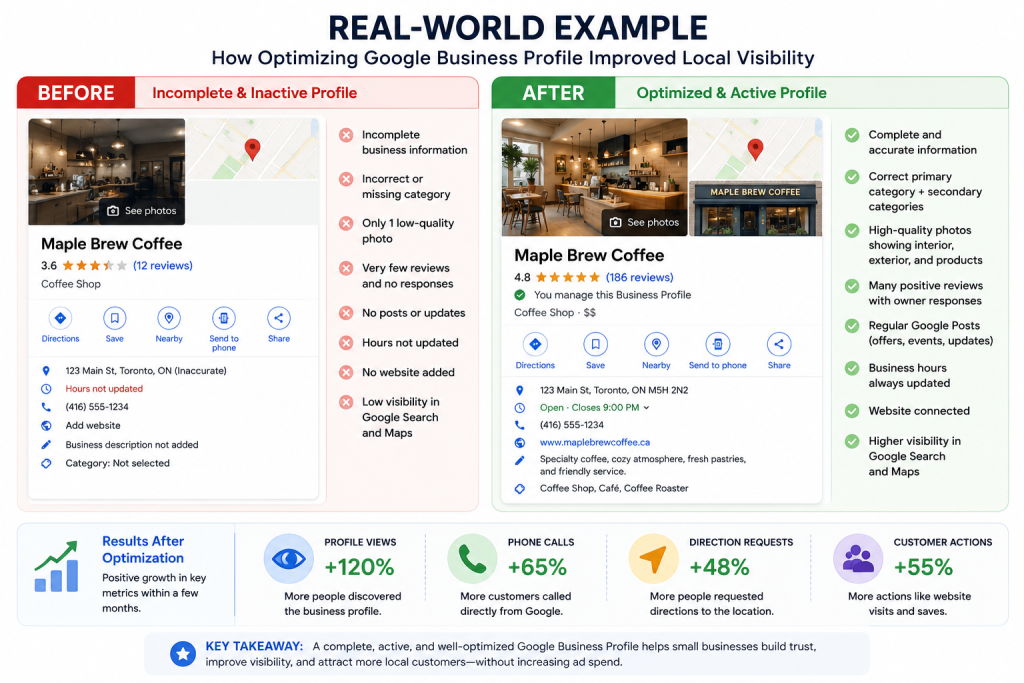Click the Send to phone icon in Before profile
Viewport: 1024px width, 683px height.
click(223, 318)
